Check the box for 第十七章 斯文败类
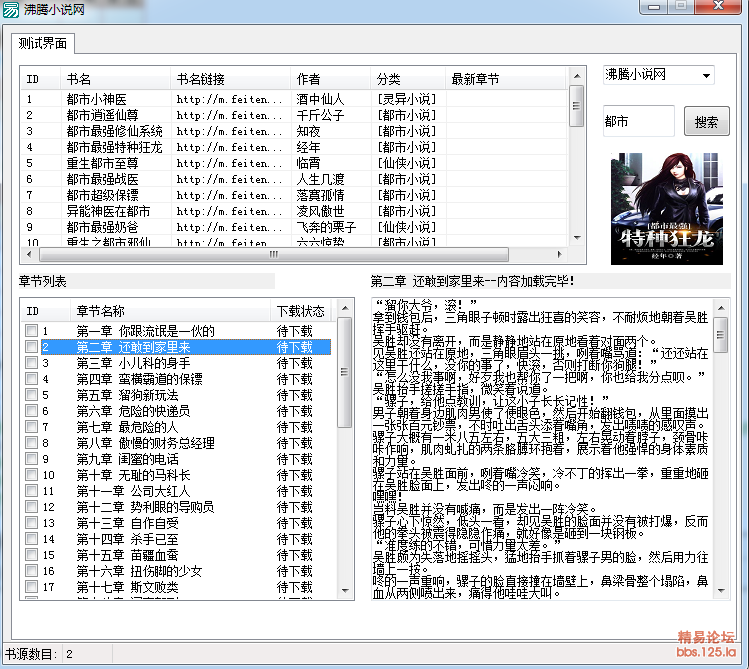The height and width of the screenshot is (669, 749). click(32, 586)
